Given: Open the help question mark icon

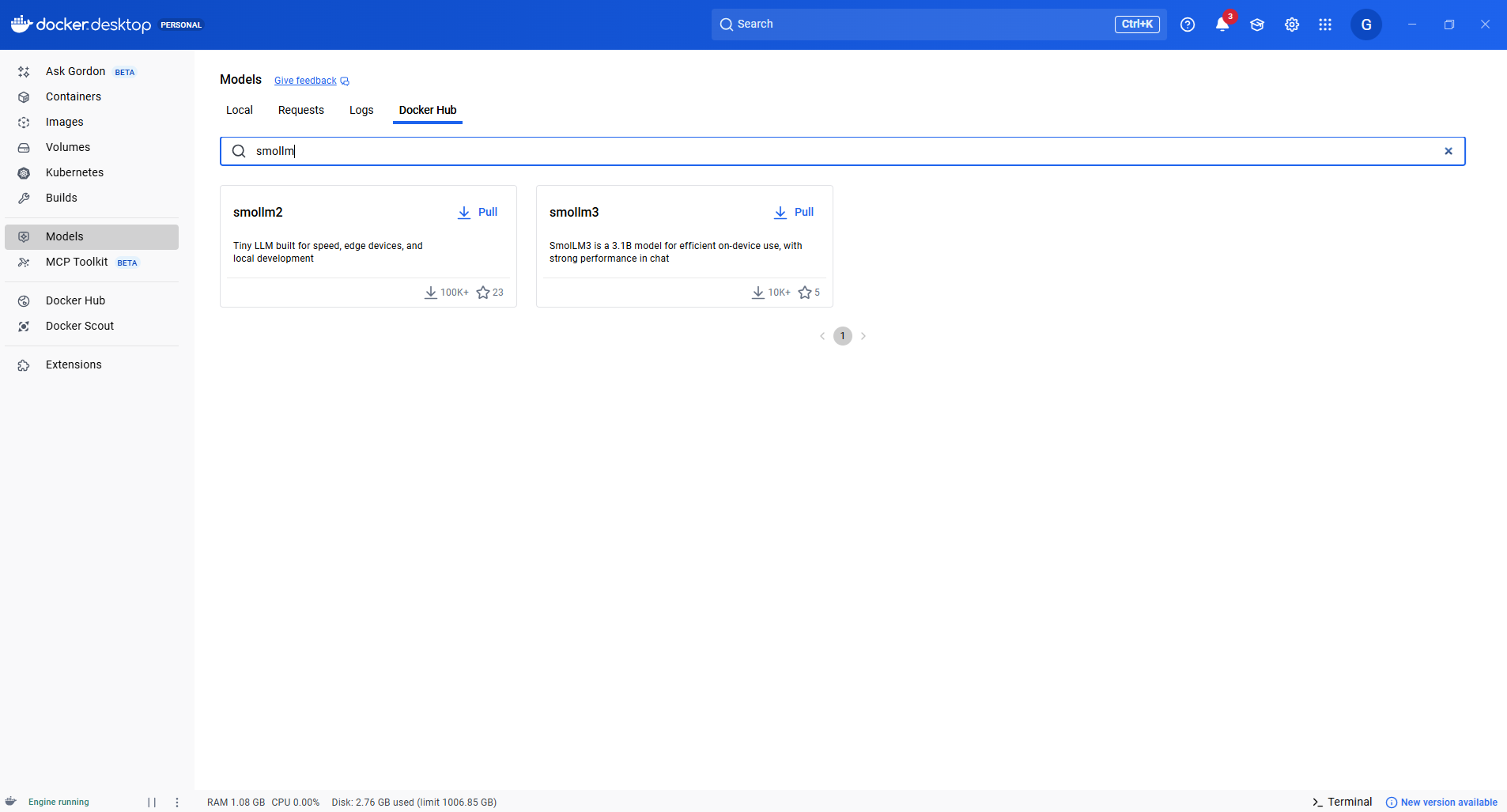Looking at the screenshot, I should pyautogui.click(x=1188, y=25).
